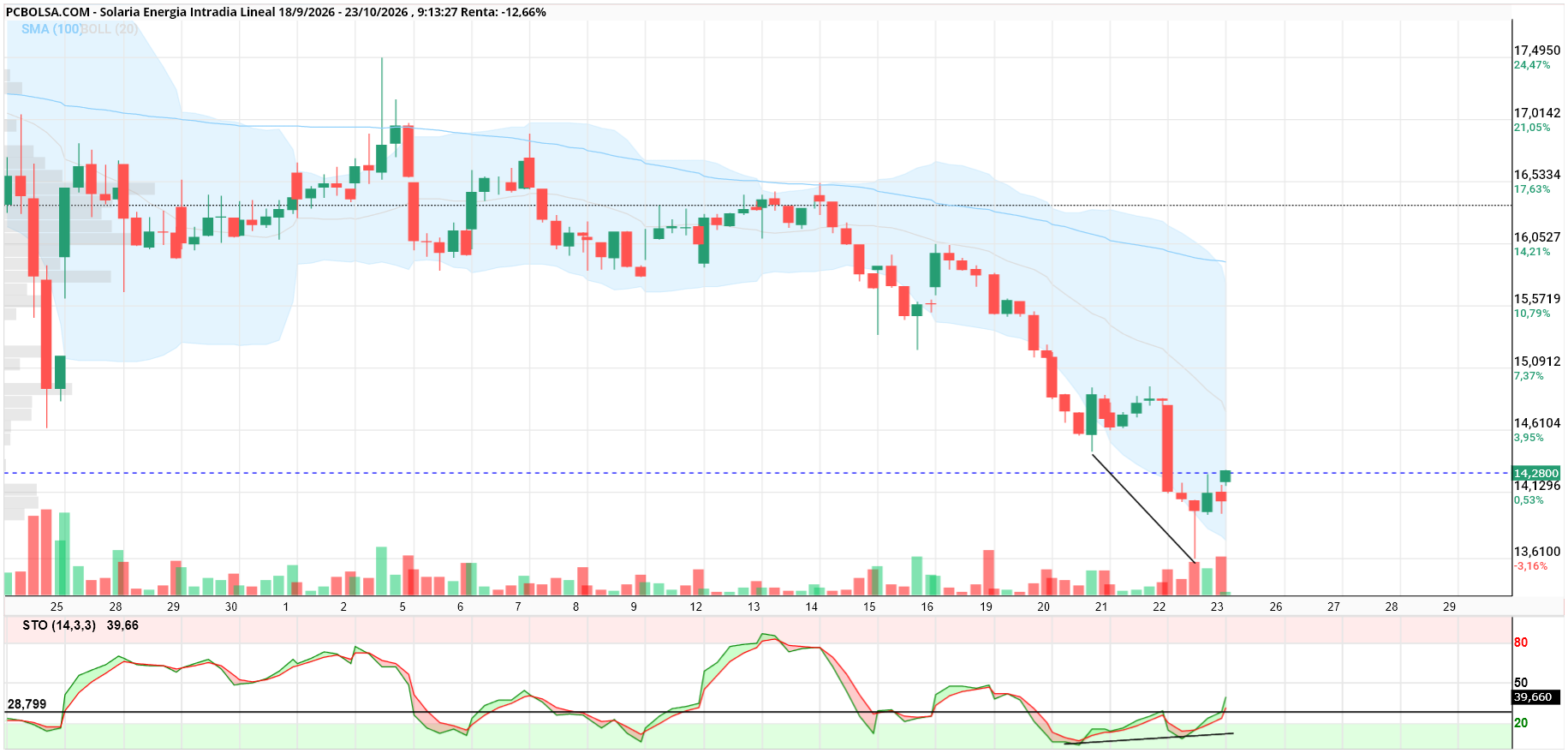Click date 14 on the time axis

point(812,607)
